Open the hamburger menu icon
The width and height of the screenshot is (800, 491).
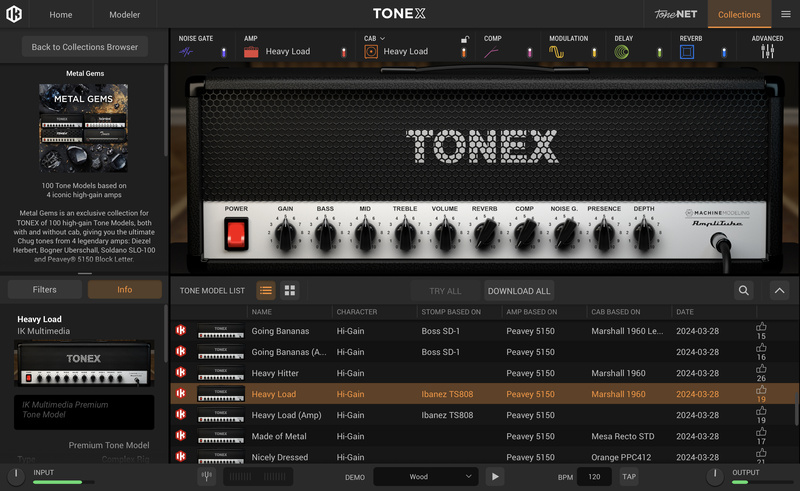[786, 14]
